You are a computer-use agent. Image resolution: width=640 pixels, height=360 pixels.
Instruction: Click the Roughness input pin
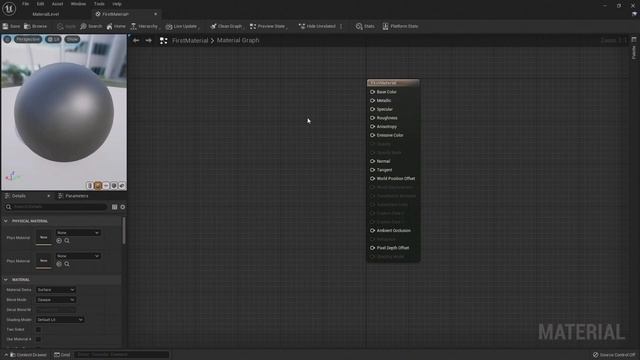pyautogui.click(x=372, y=118)
